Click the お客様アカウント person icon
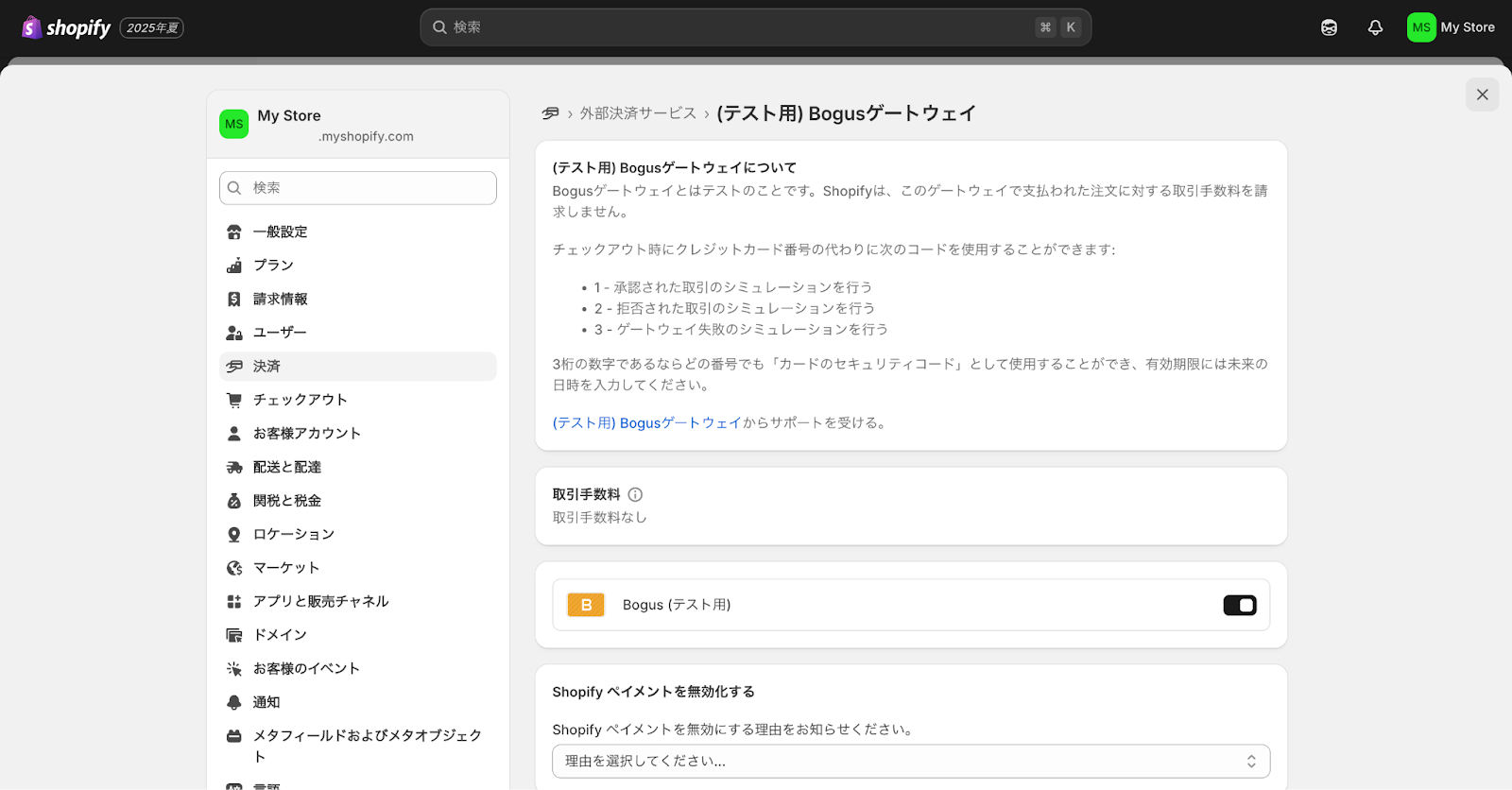1512x790 pixels. [x=234, y=434]
